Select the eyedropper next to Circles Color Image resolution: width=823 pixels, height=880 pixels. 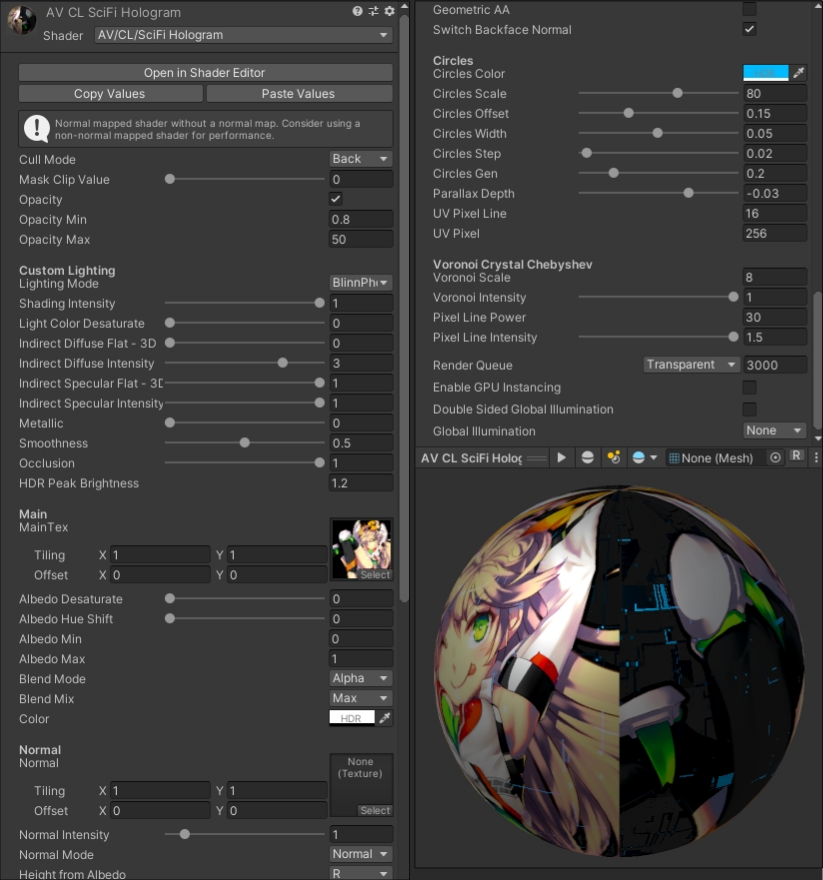(x=796, y=74)
